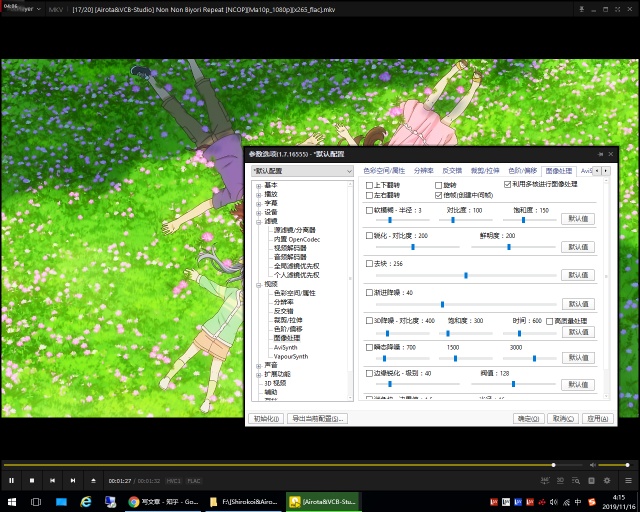Click the 初始化 initialize button
The height and width of the screenshot is (512, 640).
(x=266, y=419)
